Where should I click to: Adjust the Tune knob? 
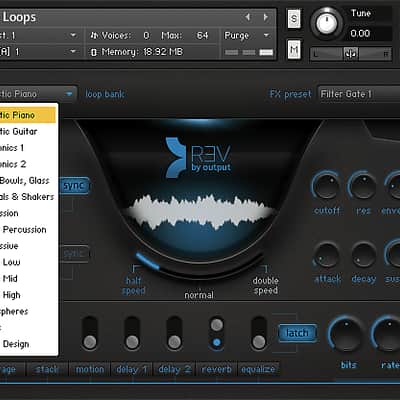[326, 23]
